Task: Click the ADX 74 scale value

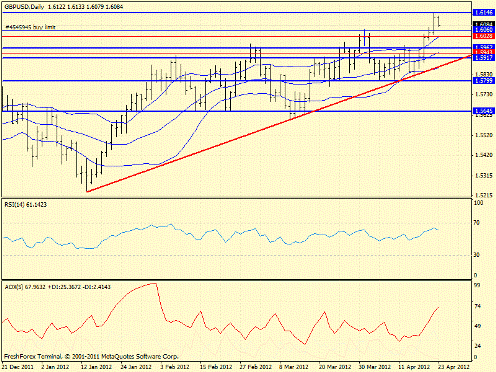Action: [477, 306]
